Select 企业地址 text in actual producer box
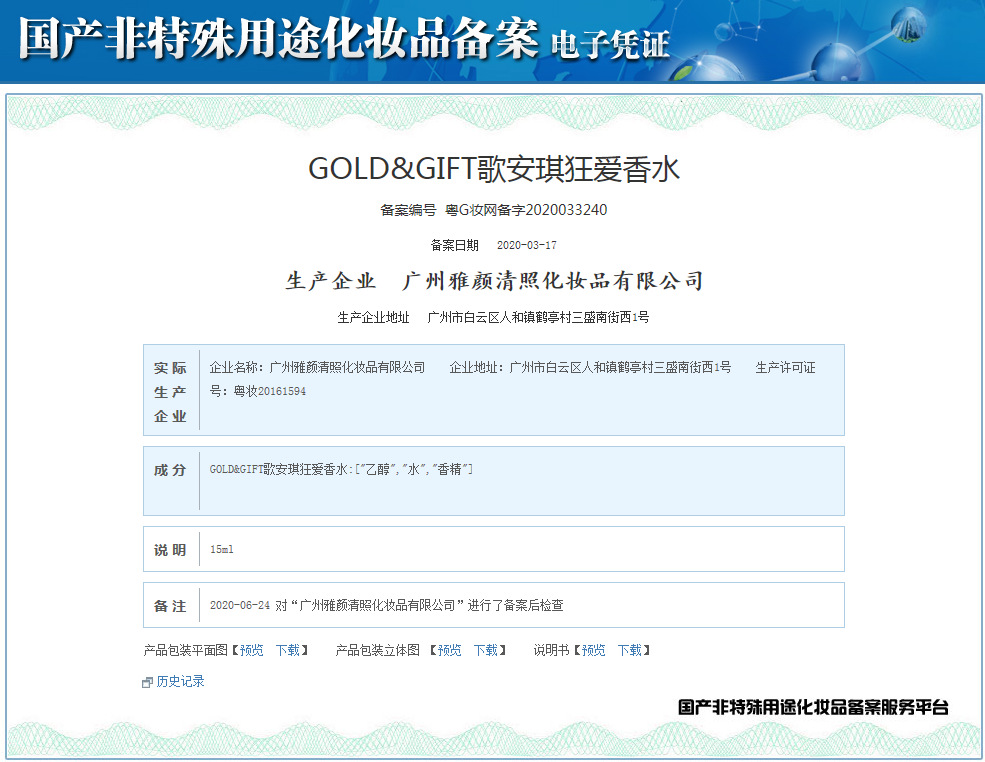 pos(590,367)
